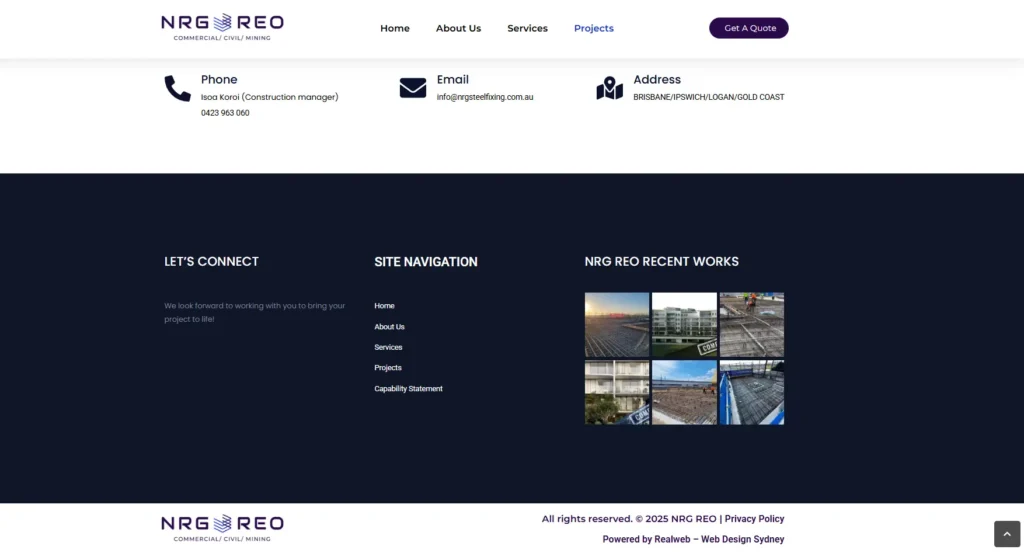Click About Us in footer site navigation
The image size is (1024, 553).
point(389,327)
